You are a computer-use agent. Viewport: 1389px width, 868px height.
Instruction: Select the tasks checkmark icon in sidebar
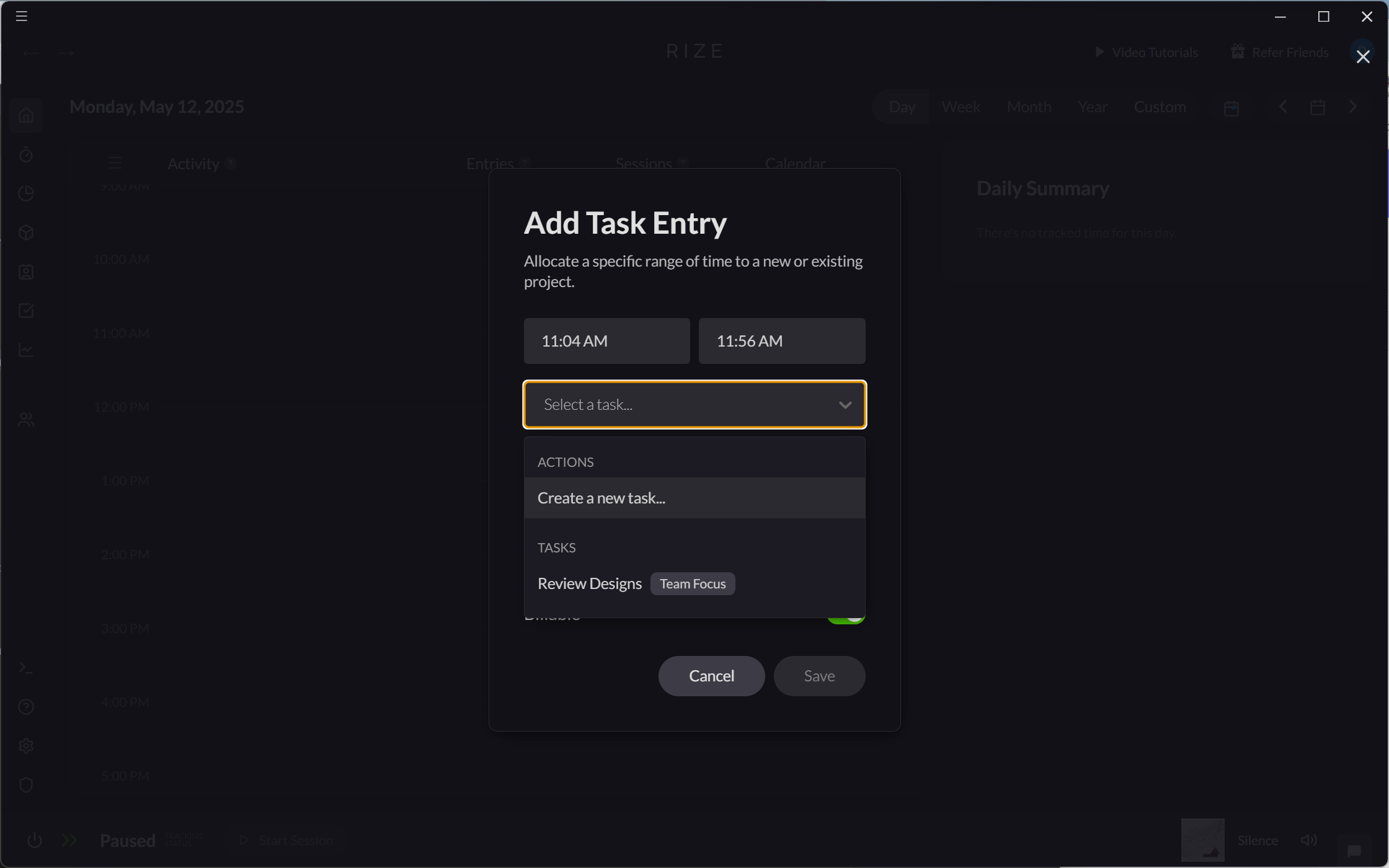tap(26, 311)
